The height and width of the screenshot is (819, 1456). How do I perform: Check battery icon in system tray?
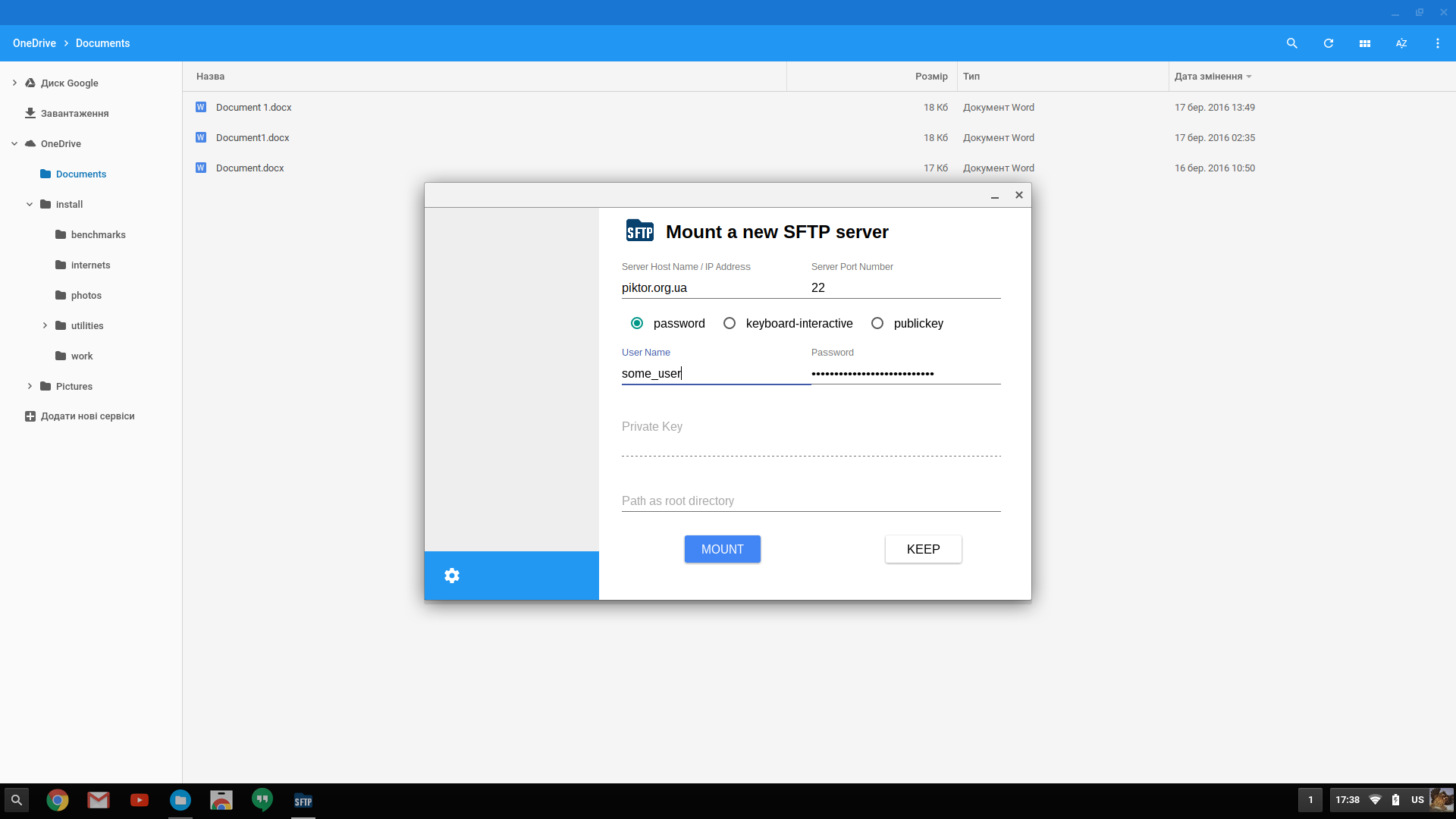(1395, 800)
